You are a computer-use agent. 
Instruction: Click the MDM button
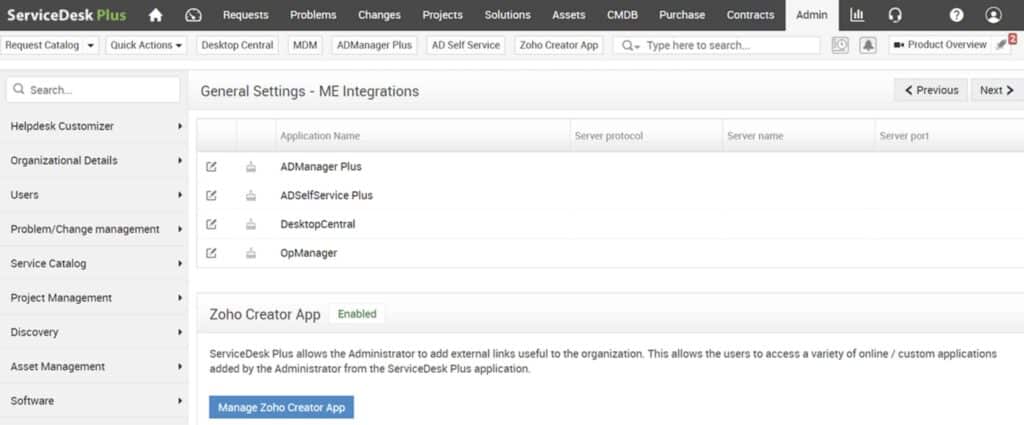(305, 45)
